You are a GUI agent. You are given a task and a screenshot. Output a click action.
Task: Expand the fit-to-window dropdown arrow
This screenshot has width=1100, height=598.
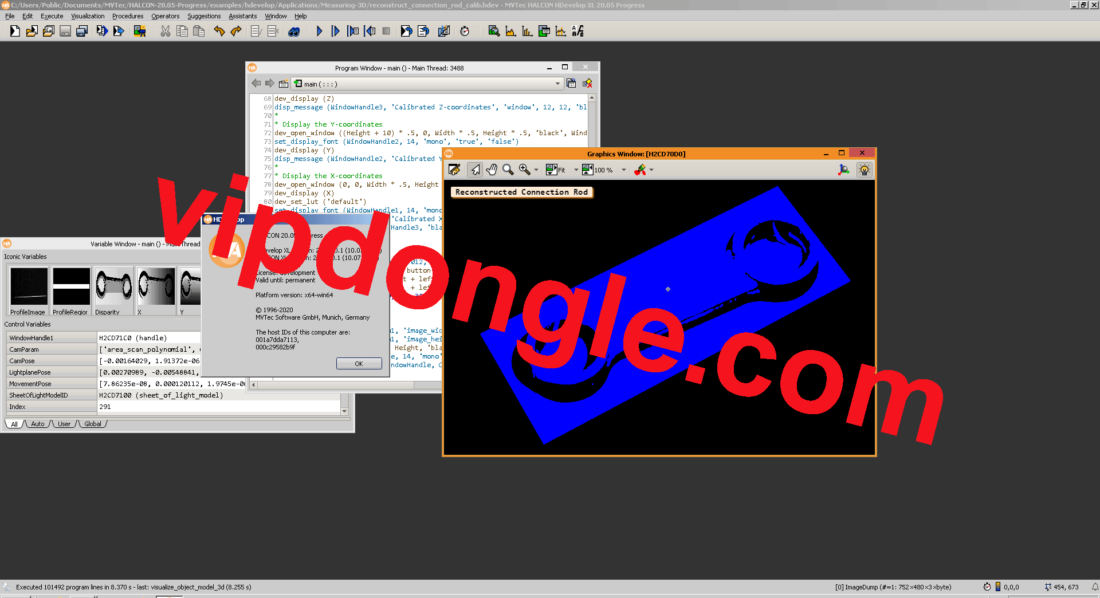576,169
